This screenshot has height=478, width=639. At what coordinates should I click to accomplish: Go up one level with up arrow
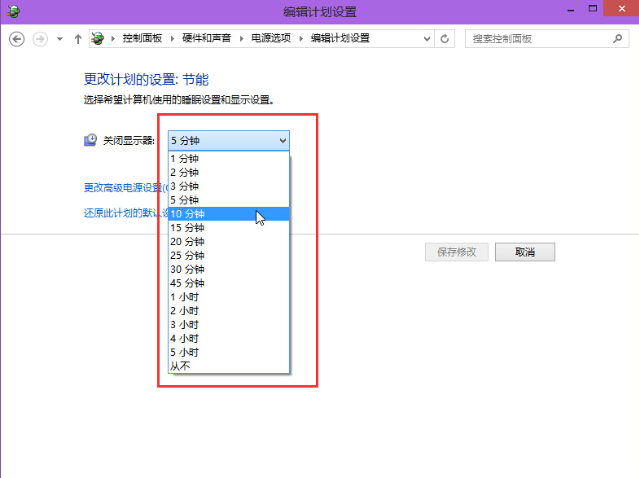78,38
